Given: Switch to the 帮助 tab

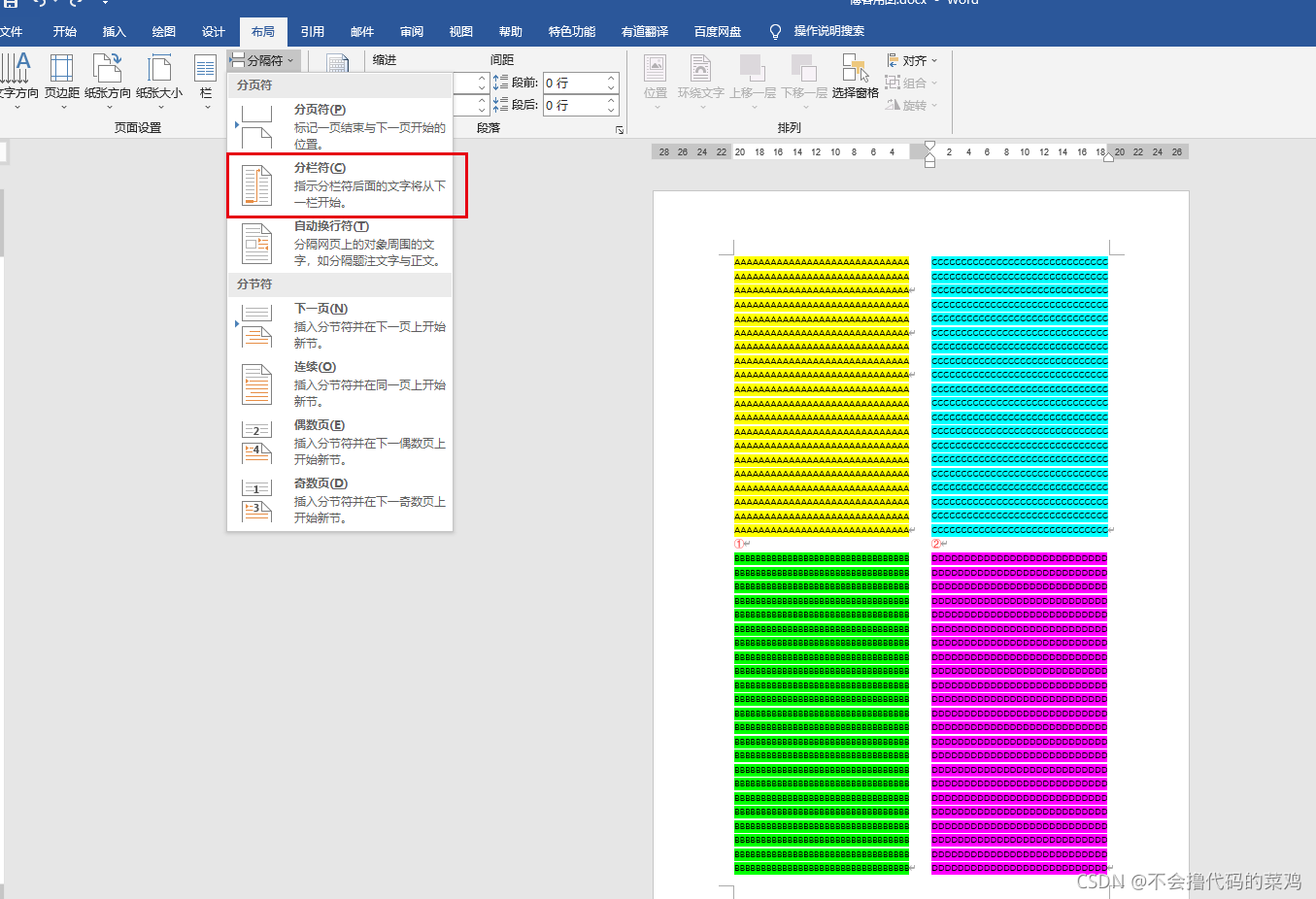Looking at the screenshot, I should pos(511,32).
